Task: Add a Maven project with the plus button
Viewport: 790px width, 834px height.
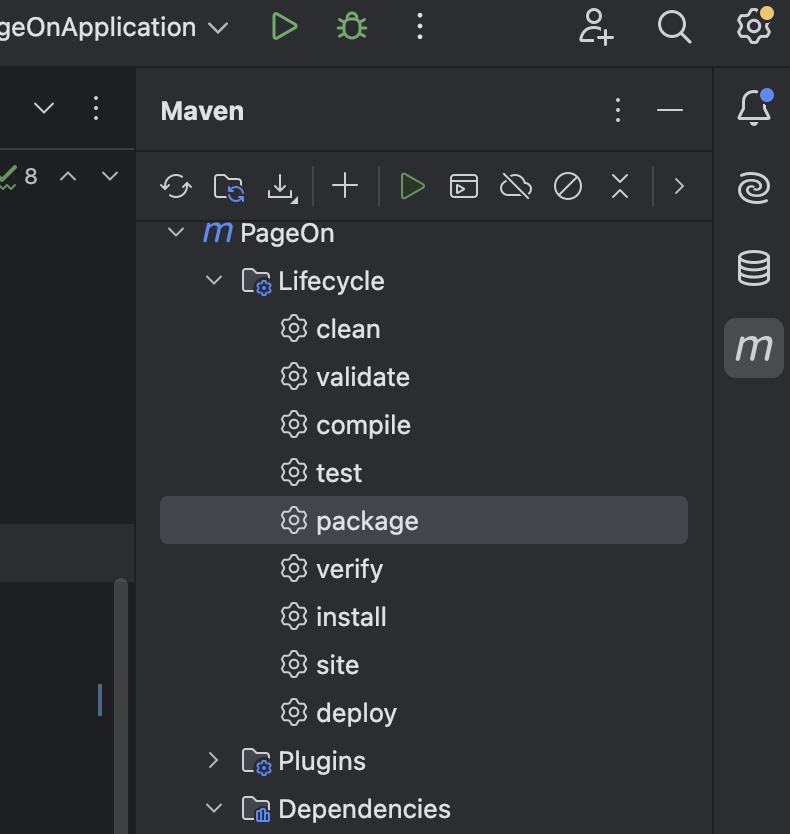Action: [345, 186]
